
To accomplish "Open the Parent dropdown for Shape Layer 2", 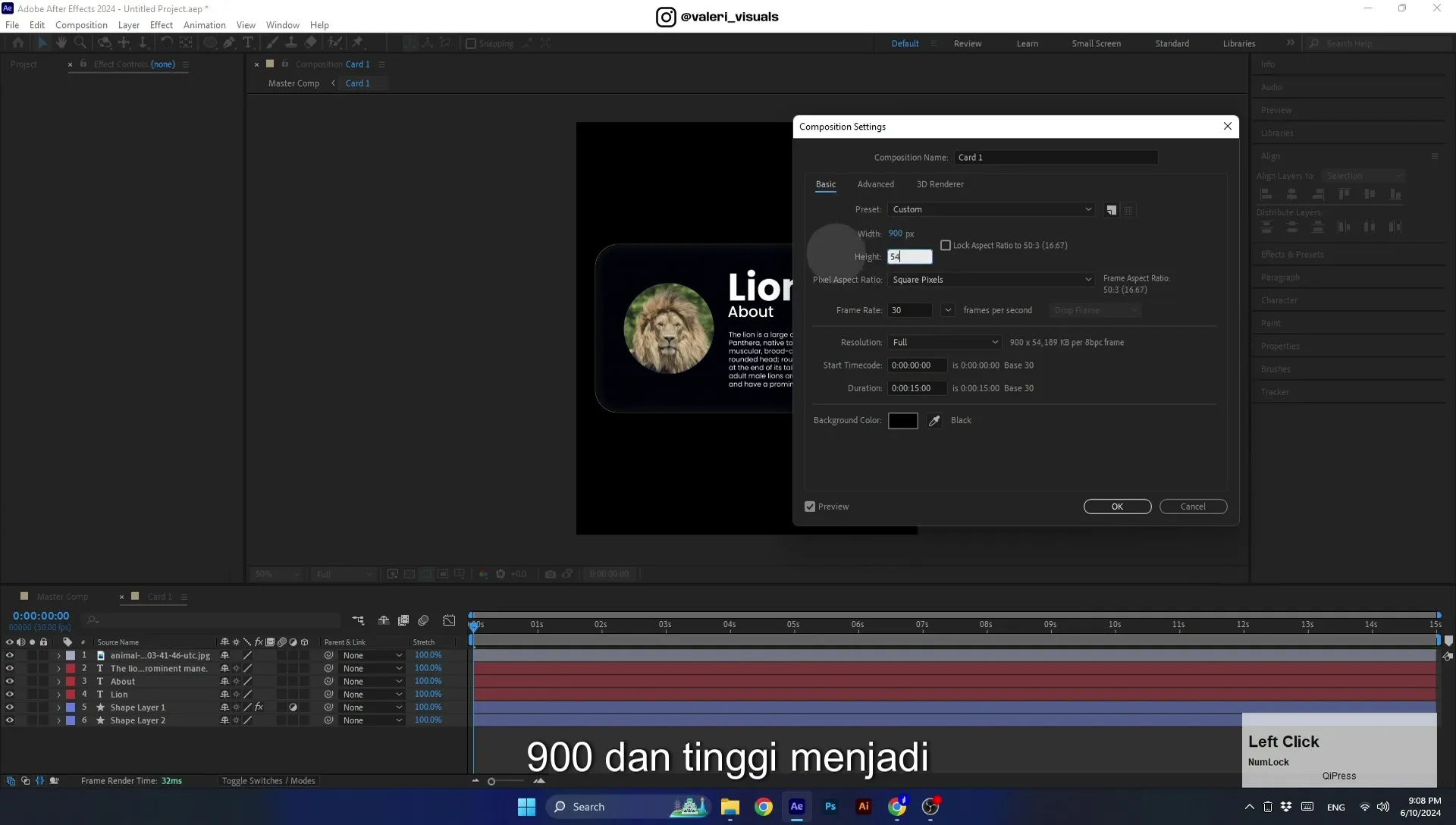I will [x=372, y=720].
